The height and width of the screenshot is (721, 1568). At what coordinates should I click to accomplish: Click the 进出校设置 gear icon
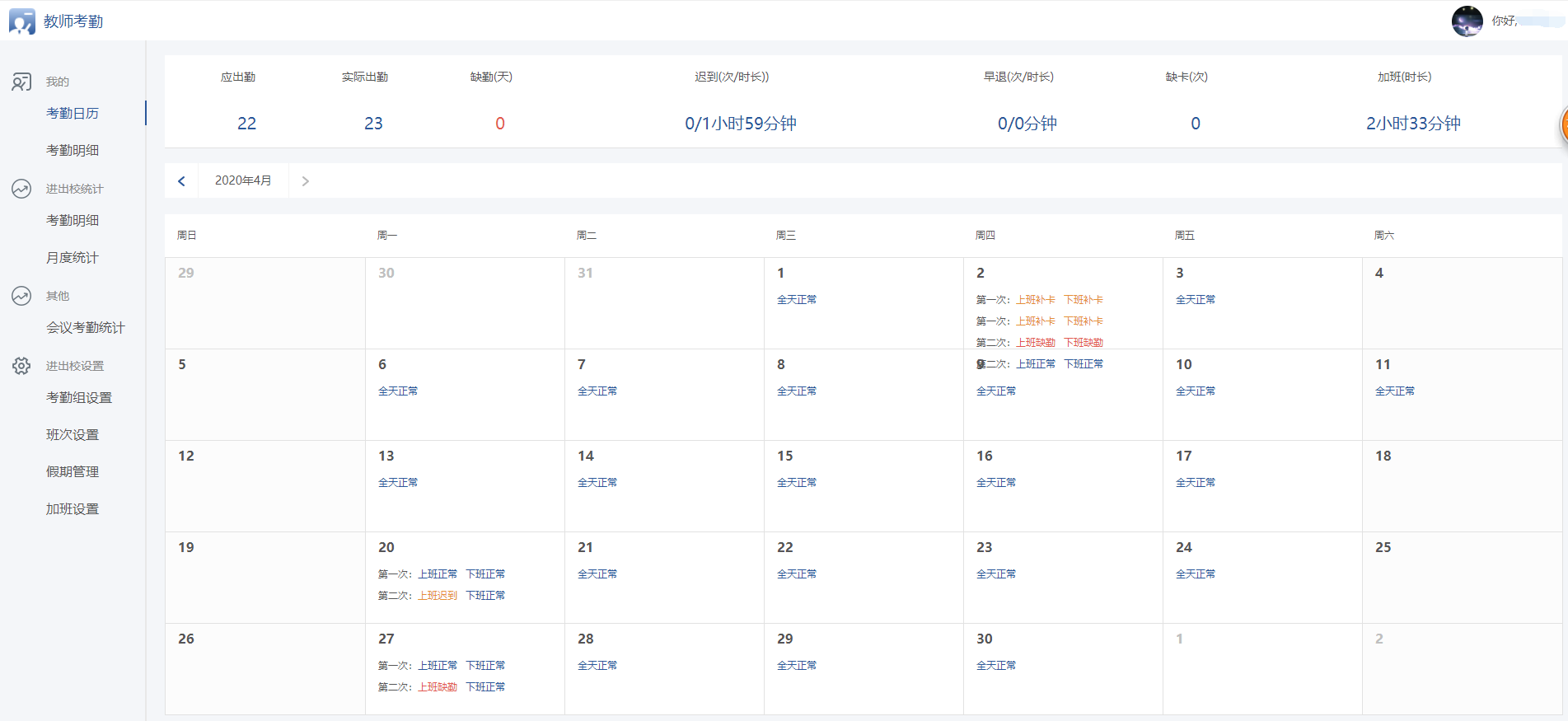point(21,366)
